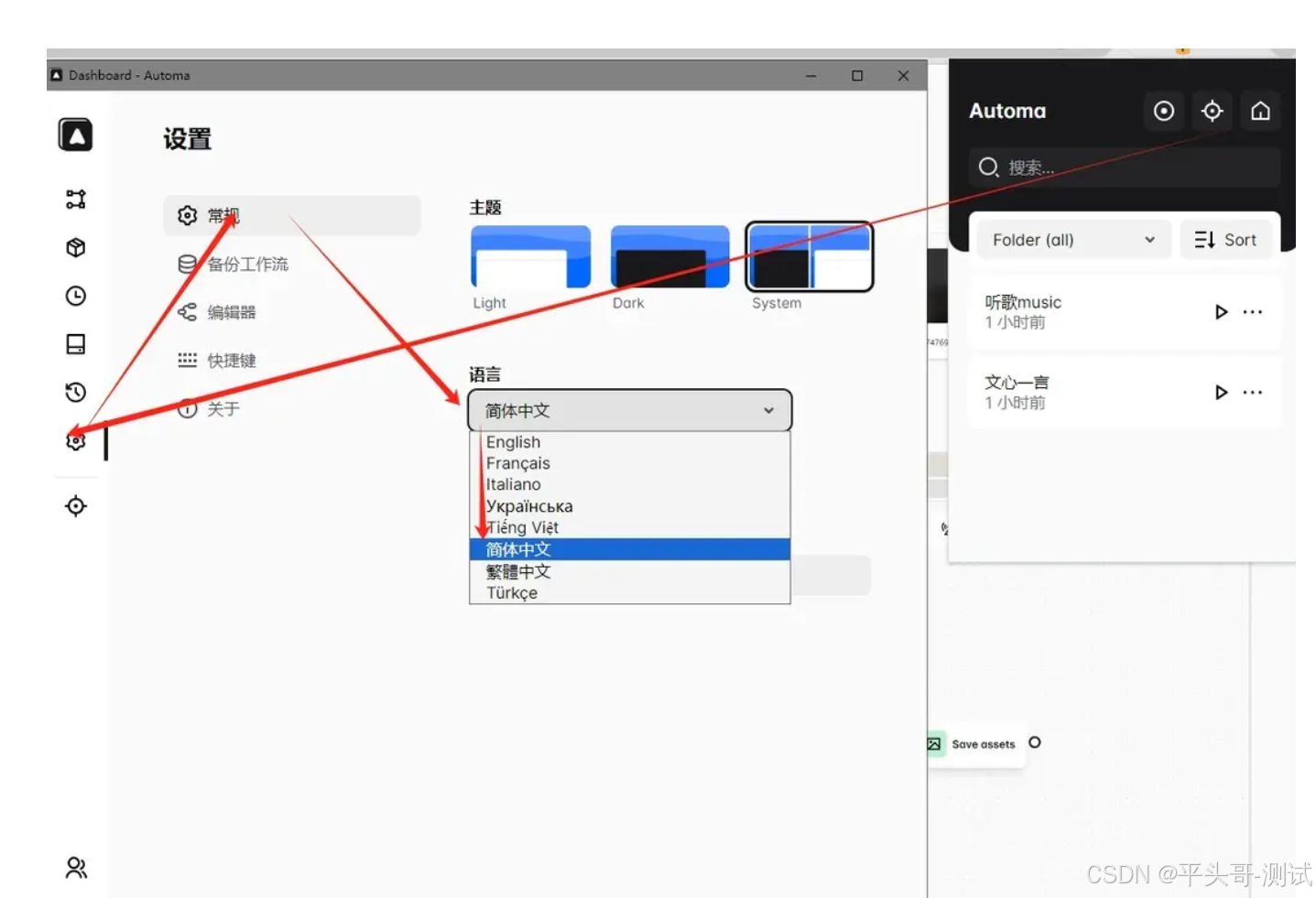Select Türkçe from language list
1316x898 pixels.
coord(630,593)
